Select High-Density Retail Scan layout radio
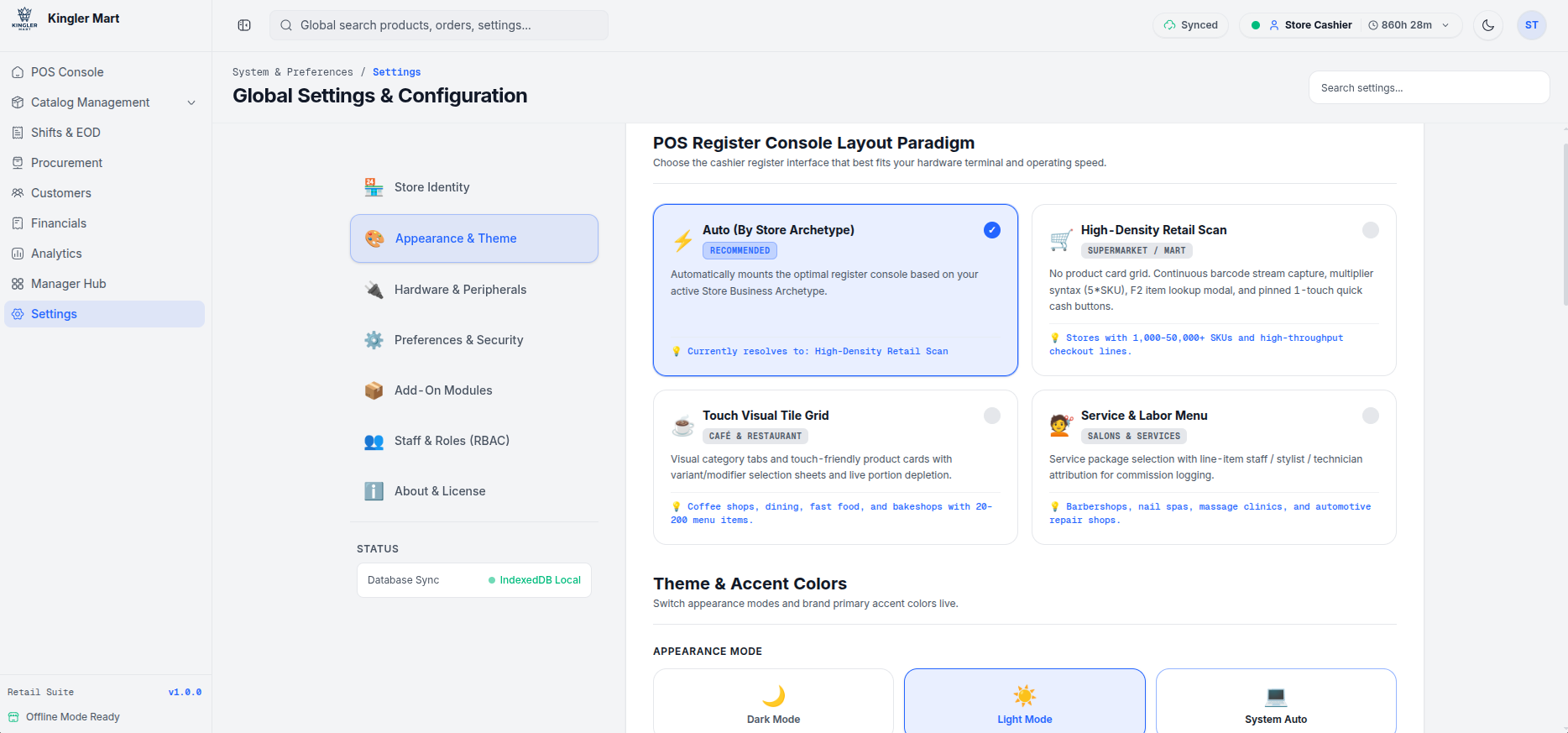 [x=1371, y=230]
